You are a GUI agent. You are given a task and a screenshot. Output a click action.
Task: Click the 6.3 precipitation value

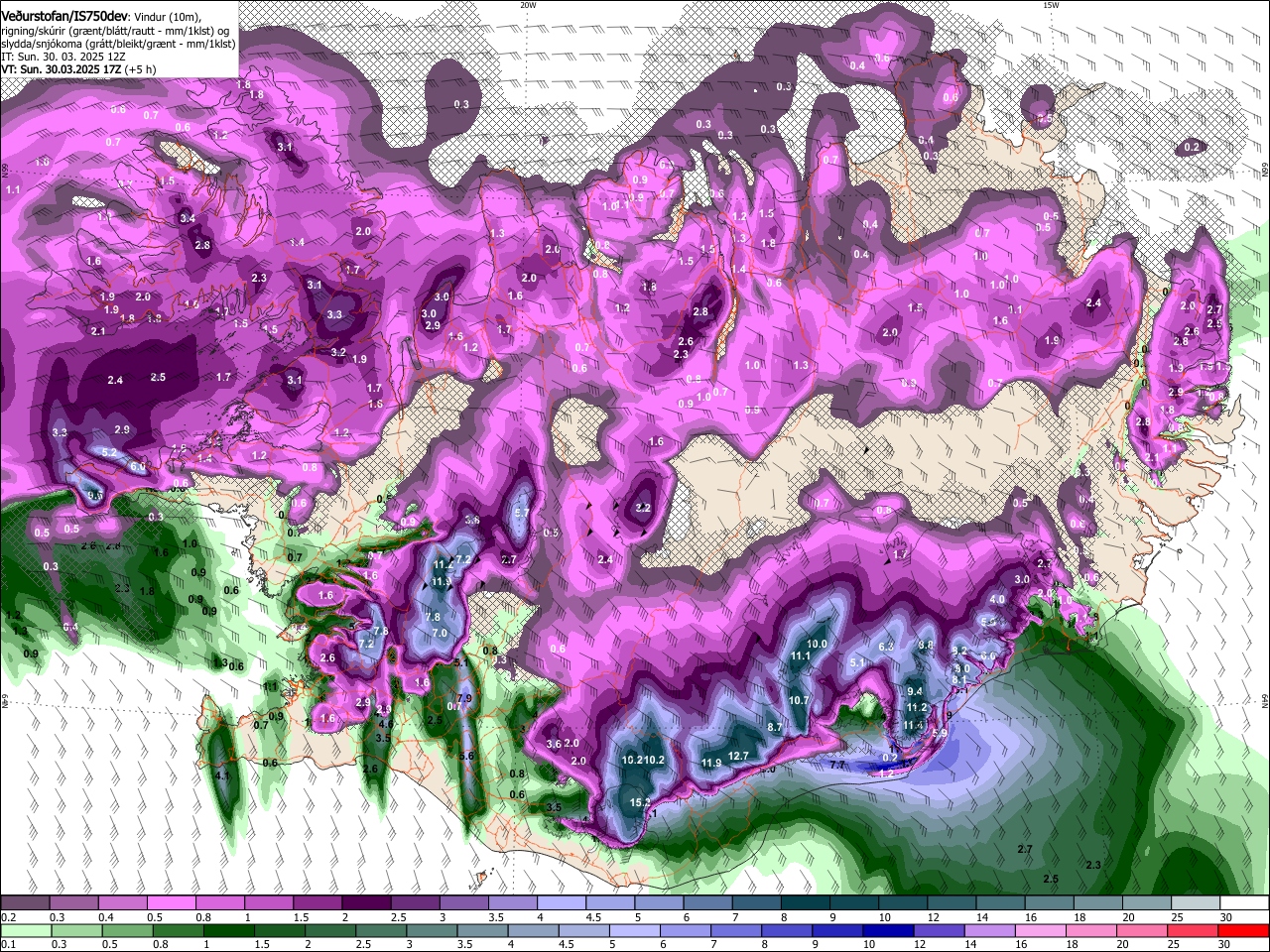[x=886, y=646]
